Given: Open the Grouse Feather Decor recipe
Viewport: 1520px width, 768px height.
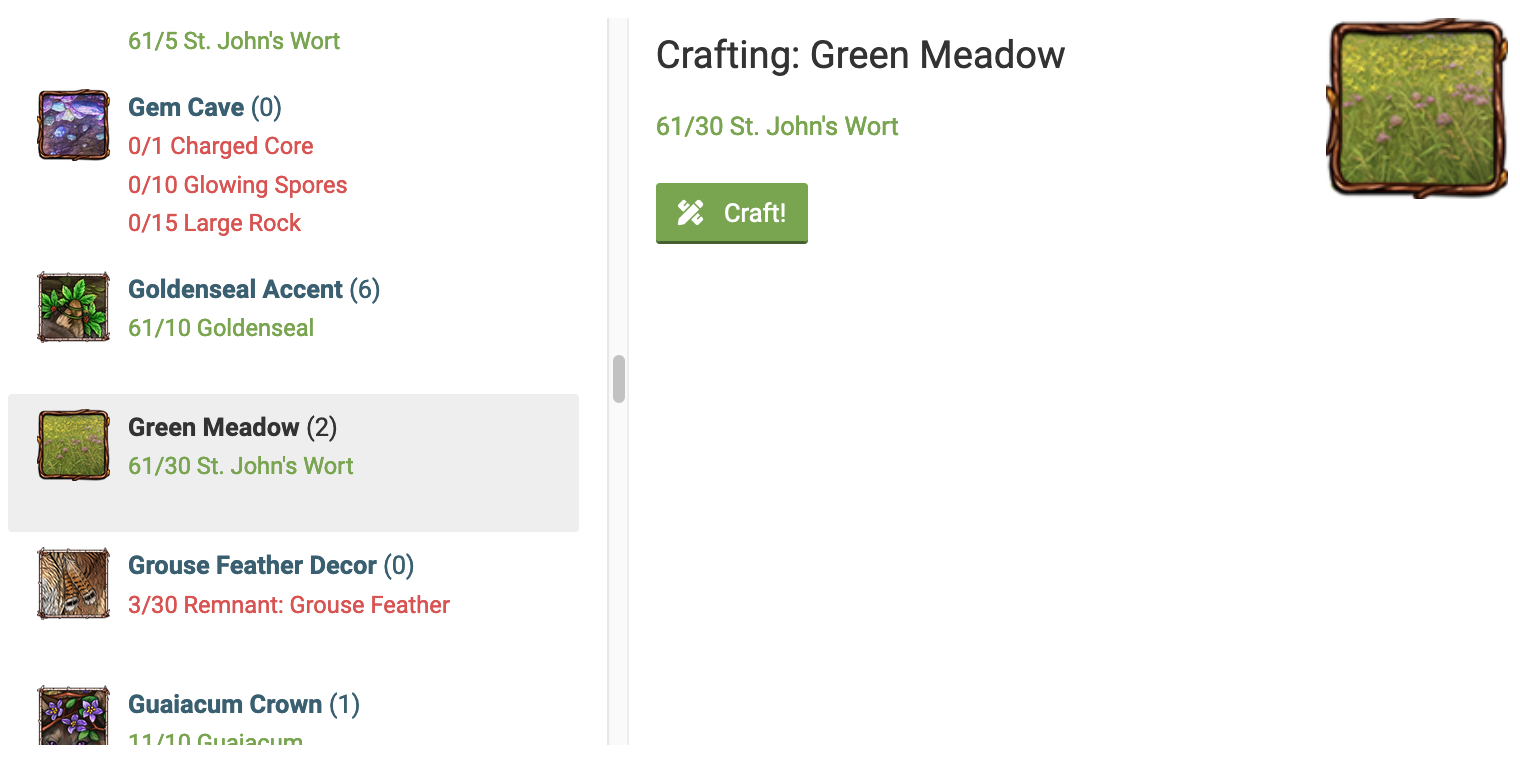Looking at the screenshot, I should (253, 565).
